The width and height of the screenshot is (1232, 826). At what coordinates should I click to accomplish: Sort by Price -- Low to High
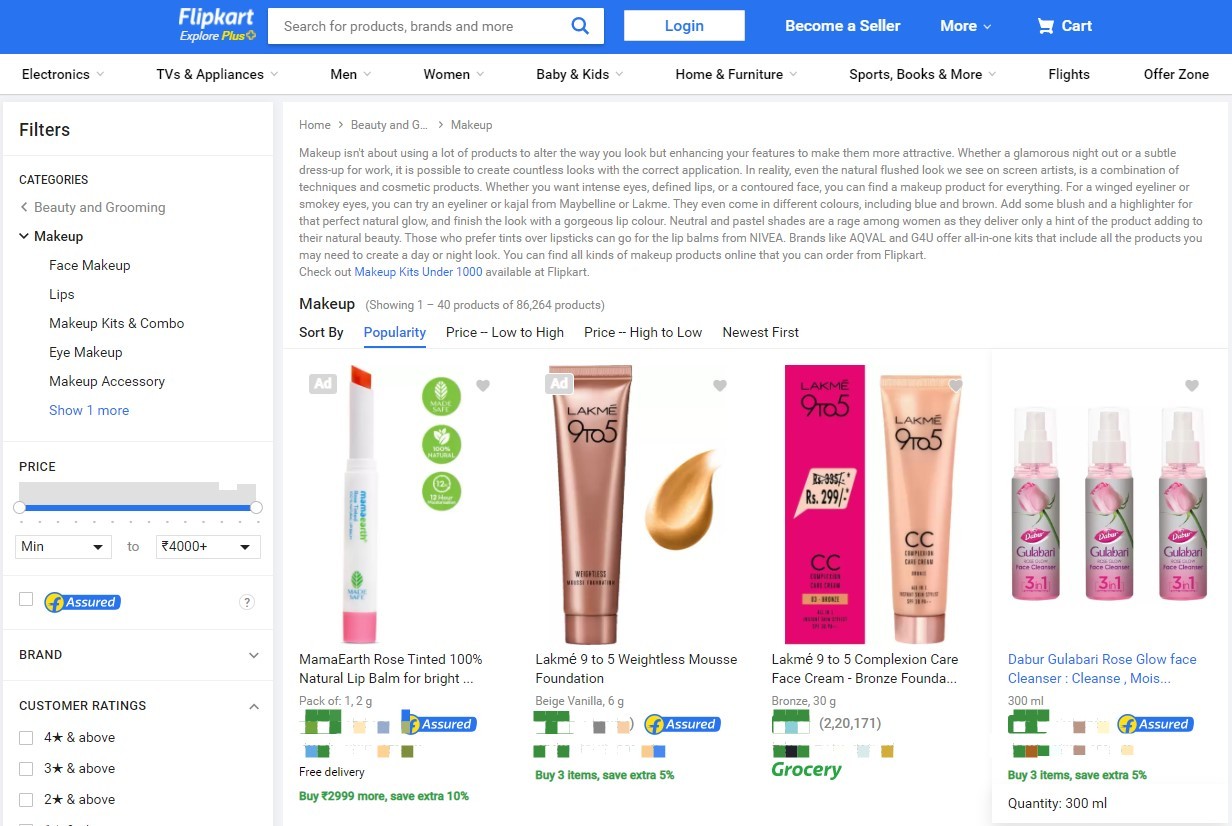(505, 332)
